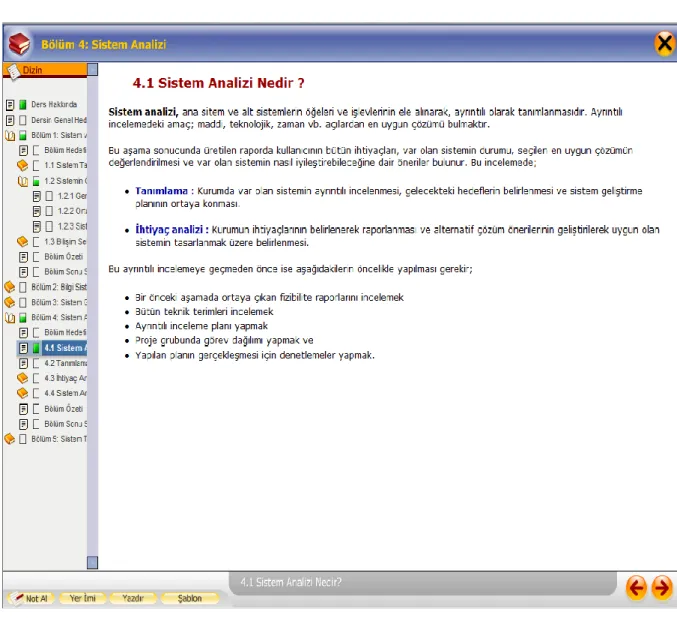The height and width of the screenshot is (618, 677).
Task: Expand the Bölüm 3 closed book node
Action: pyautogui.click(x=9, y=302)
